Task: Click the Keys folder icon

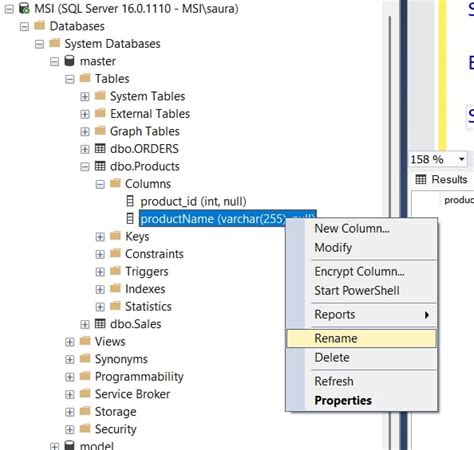Action: point(115,236)
